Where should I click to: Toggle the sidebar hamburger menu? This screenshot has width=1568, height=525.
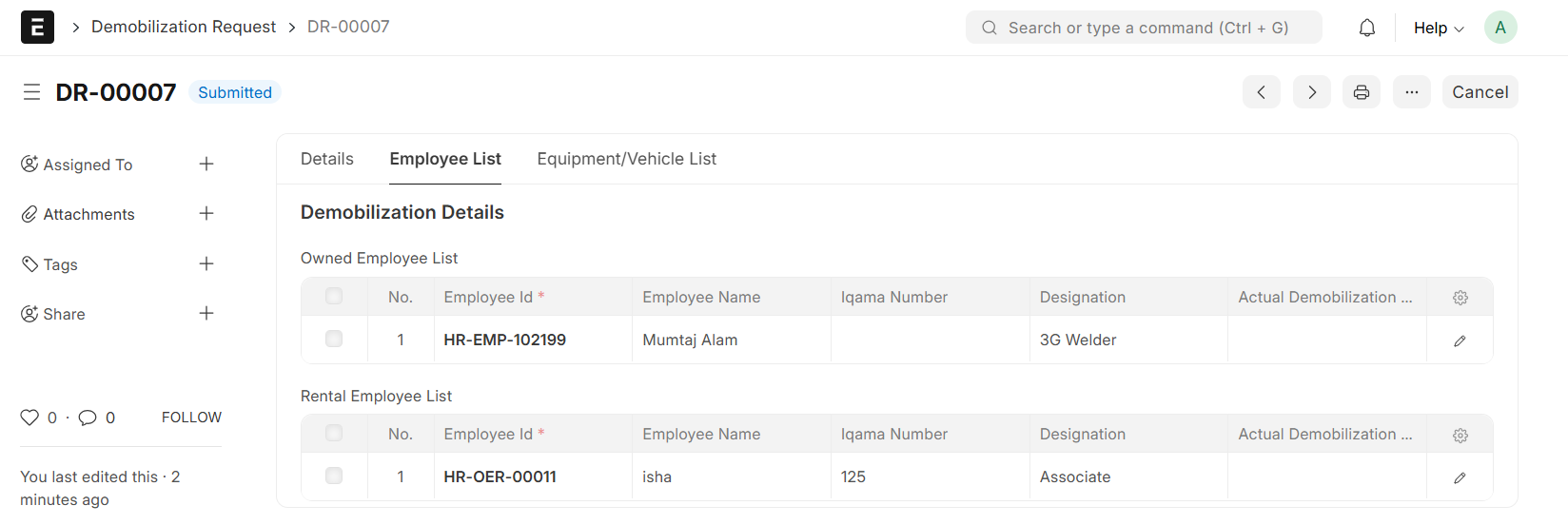(x=31, y=92)
